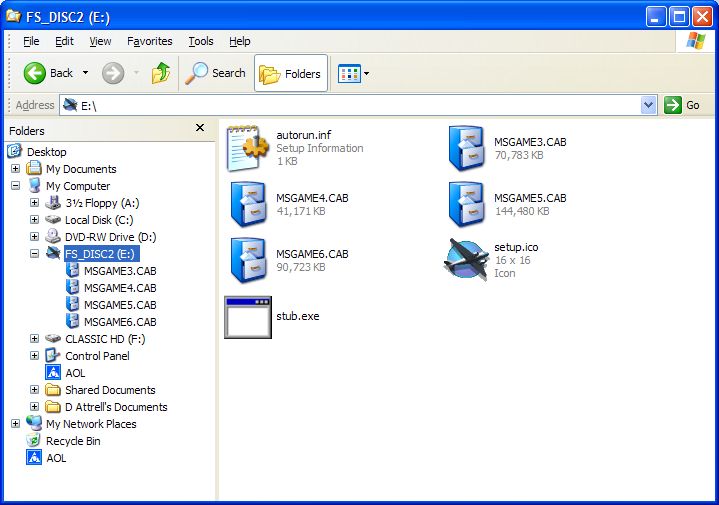This screenshot has height=505, width=719.
Task: Expand the Local Disk (C:) node
Action: (34, 220)
